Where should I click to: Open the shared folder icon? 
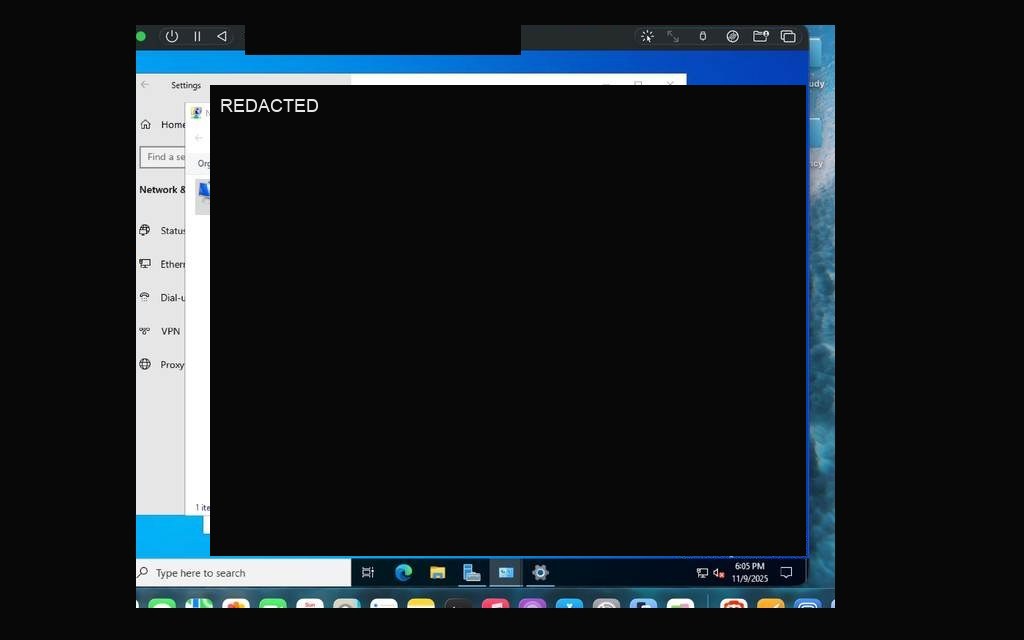(761, 37)
